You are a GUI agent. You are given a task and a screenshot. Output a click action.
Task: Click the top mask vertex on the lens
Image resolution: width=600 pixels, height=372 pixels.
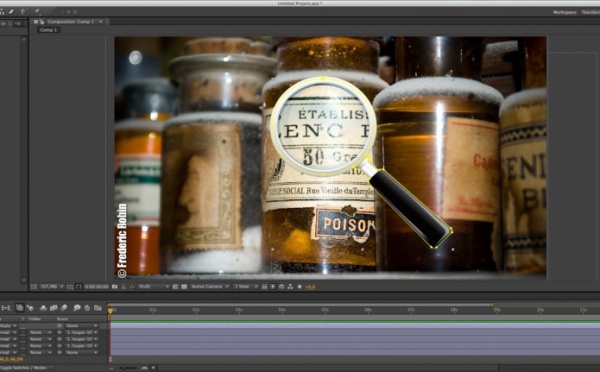click(324, 79)
